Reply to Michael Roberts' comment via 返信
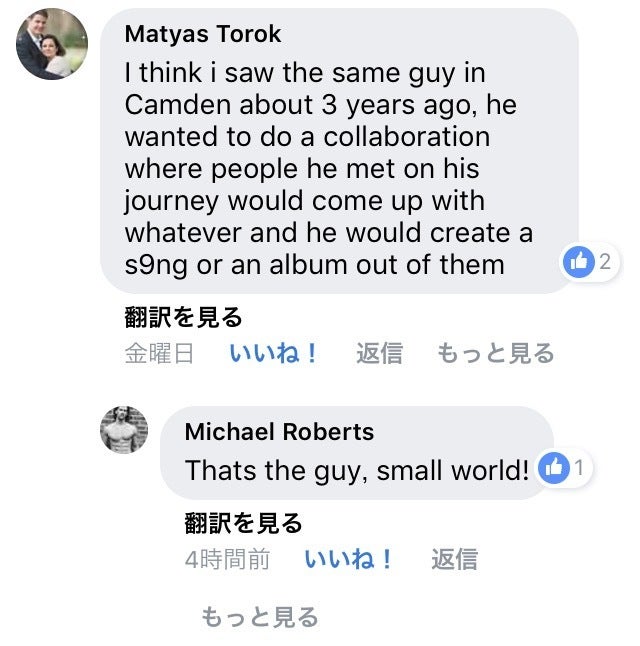This screenshot has width=640, height=646. [454, 559]
